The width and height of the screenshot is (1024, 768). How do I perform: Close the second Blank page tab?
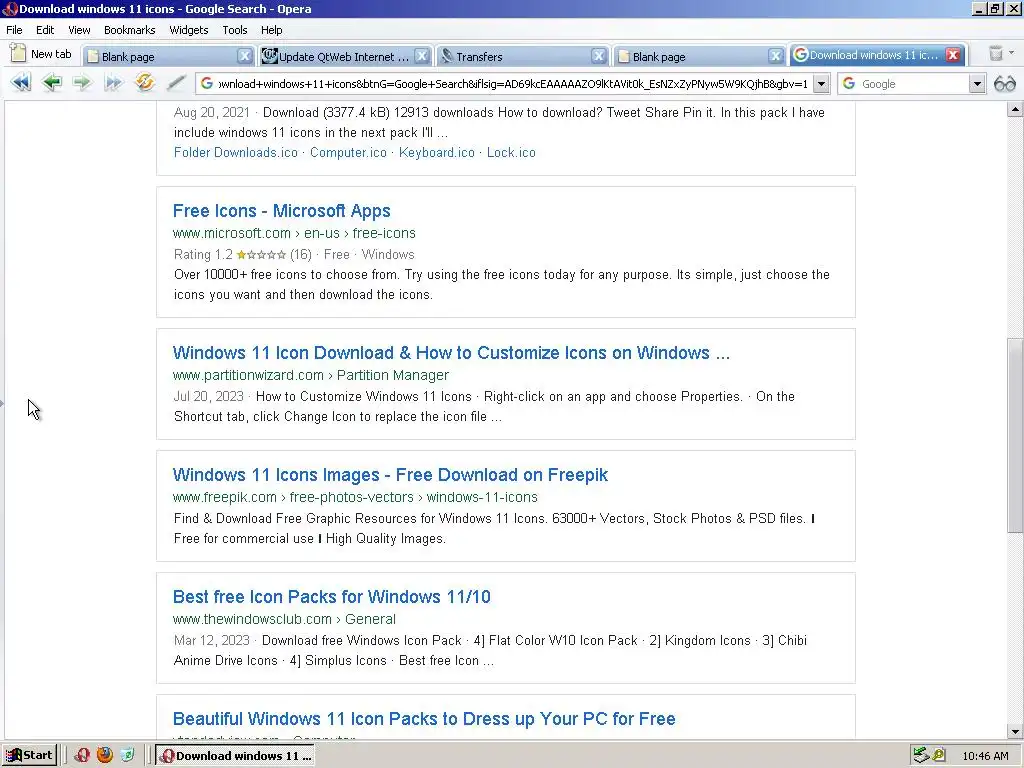pos(775,56)
